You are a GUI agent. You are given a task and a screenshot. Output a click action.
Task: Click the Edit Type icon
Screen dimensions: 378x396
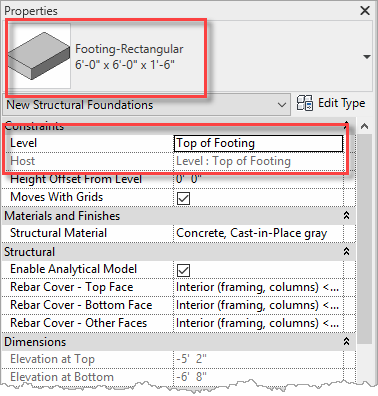pyautogui.click(x=304, y=103)
